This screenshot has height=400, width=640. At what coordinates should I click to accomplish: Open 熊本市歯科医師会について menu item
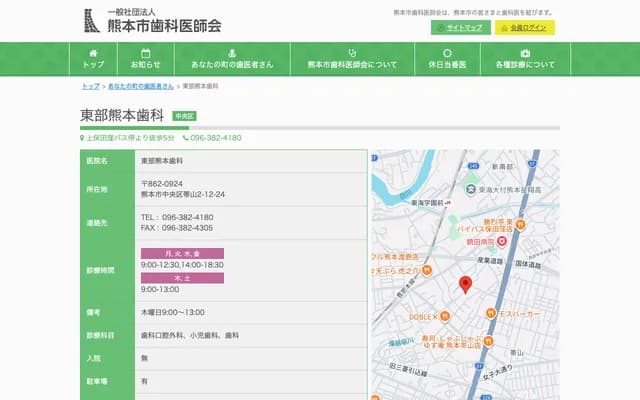pyautogui.click(x=352, y=59)
